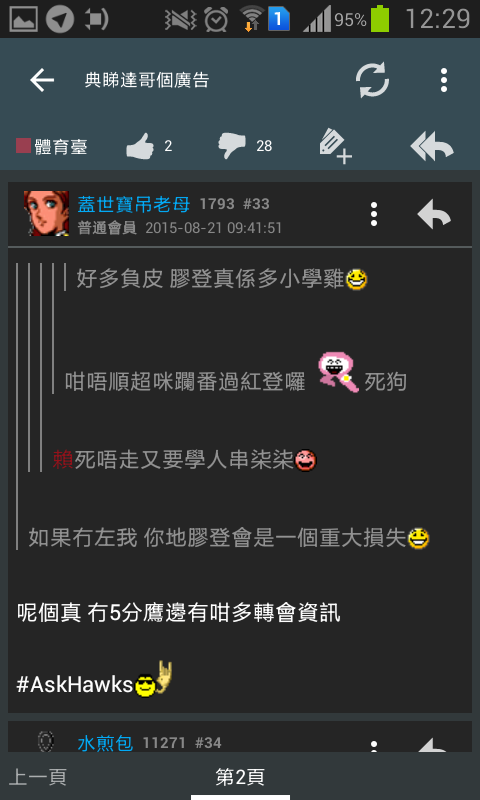Tap the back arrow in header
Screen dimensions: 480x800
click(x=42, y=80)
